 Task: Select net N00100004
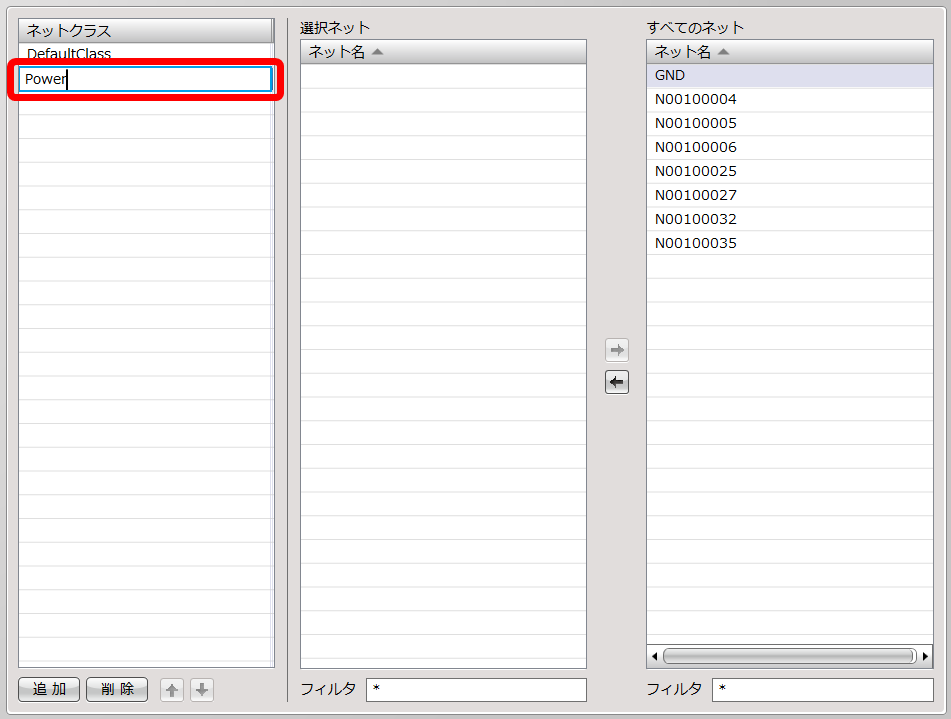[x=695, y=100]
